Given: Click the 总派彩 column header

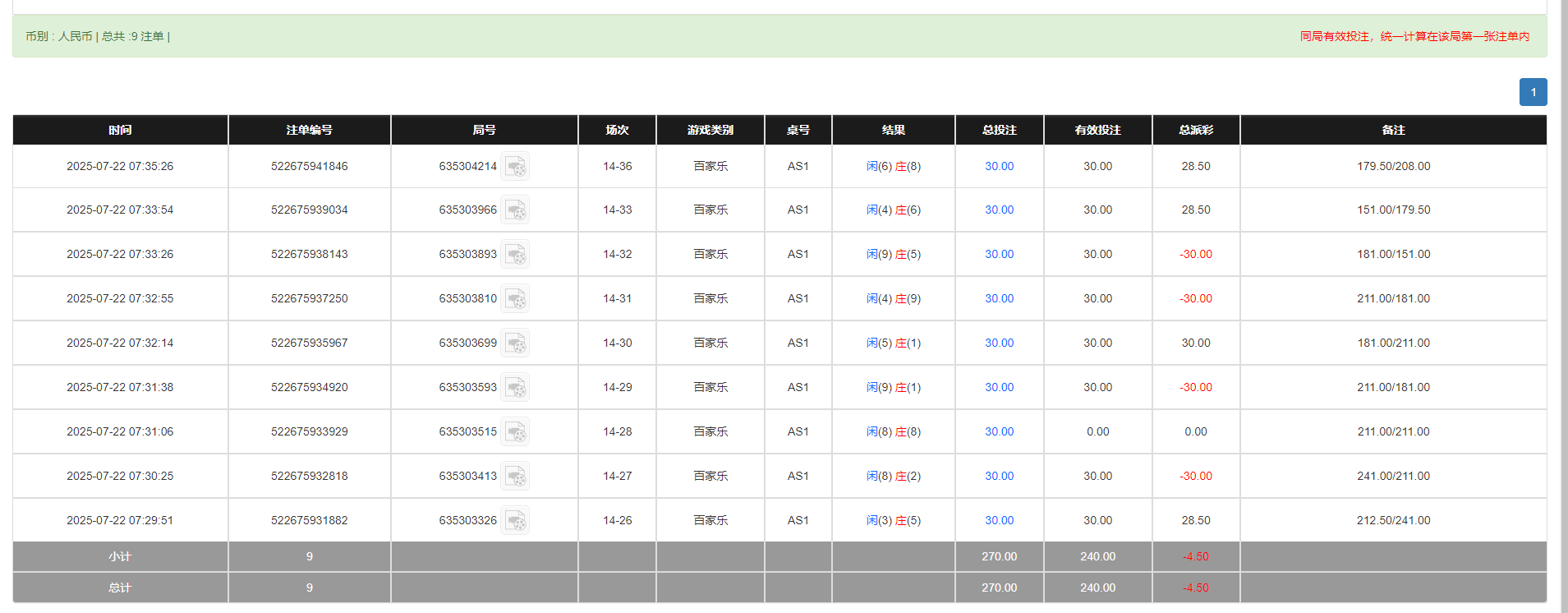Looking at the screenshot, I should pos(1195,130).
